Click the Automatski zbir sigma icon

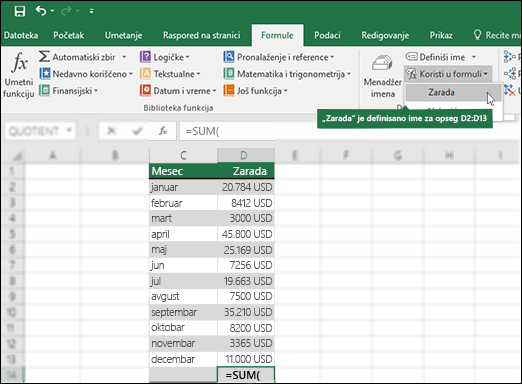pos(44,57)
